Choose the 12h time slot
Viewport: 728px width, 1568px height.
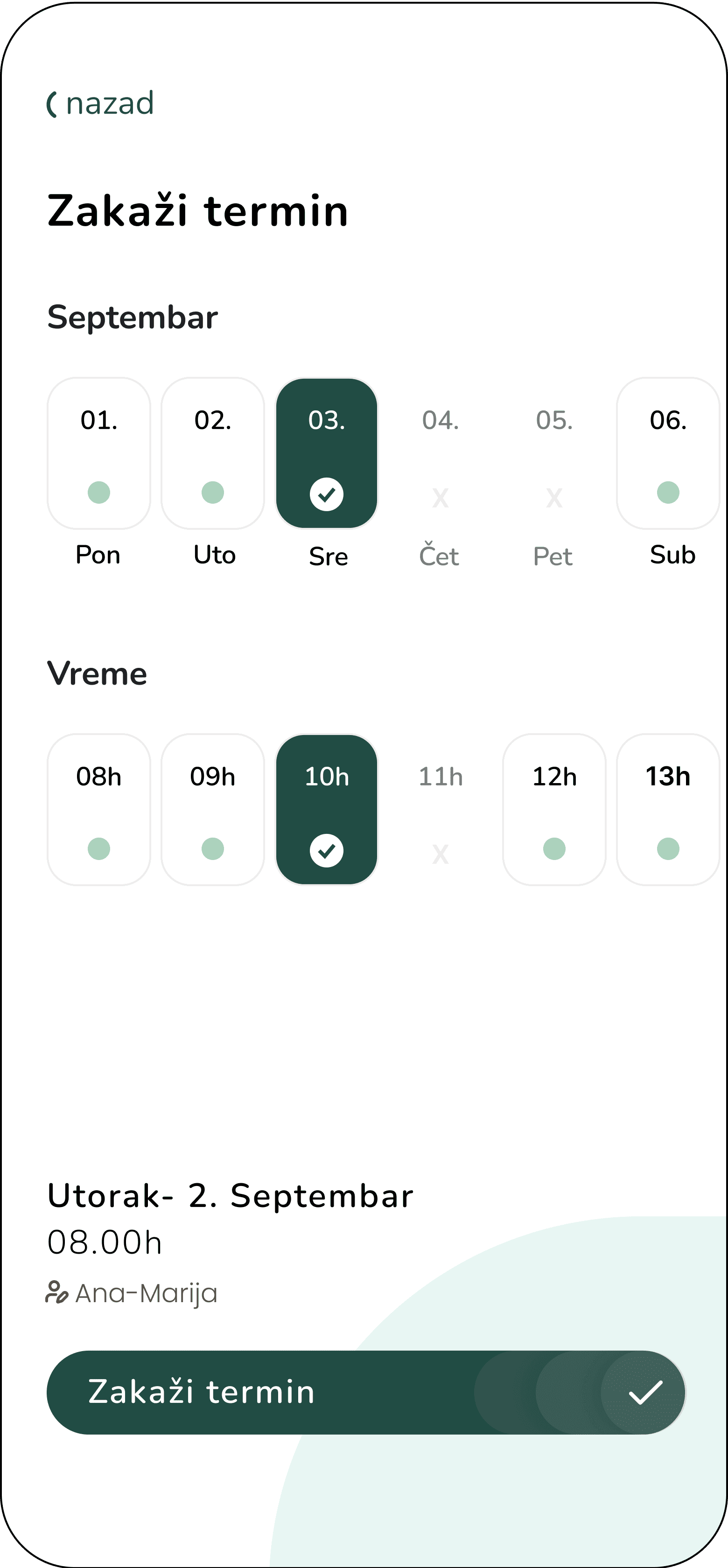click(x=554, y=809)
